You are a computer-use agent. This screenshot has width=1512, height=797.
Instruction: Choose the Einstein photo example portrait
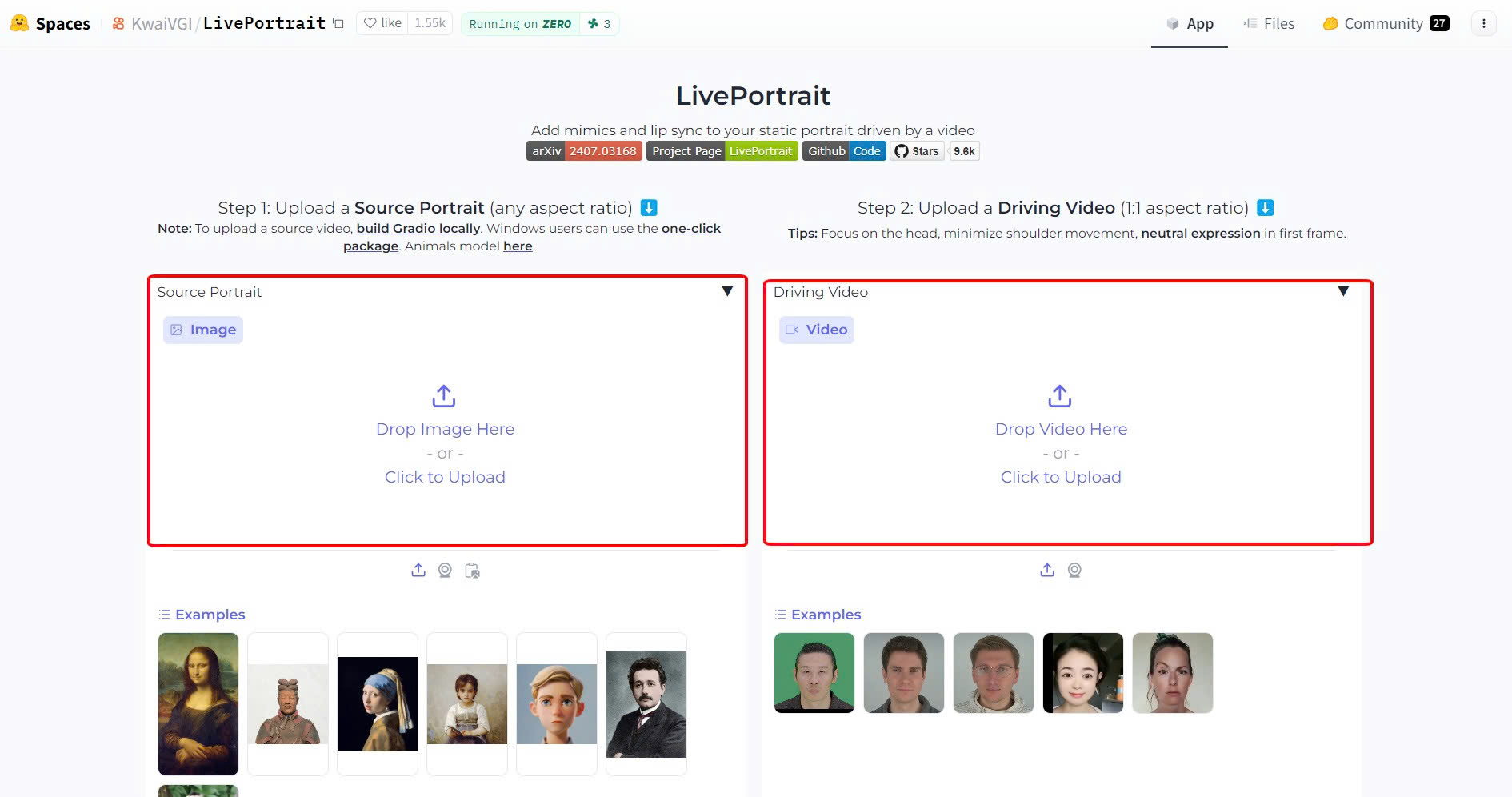(646, 704)
